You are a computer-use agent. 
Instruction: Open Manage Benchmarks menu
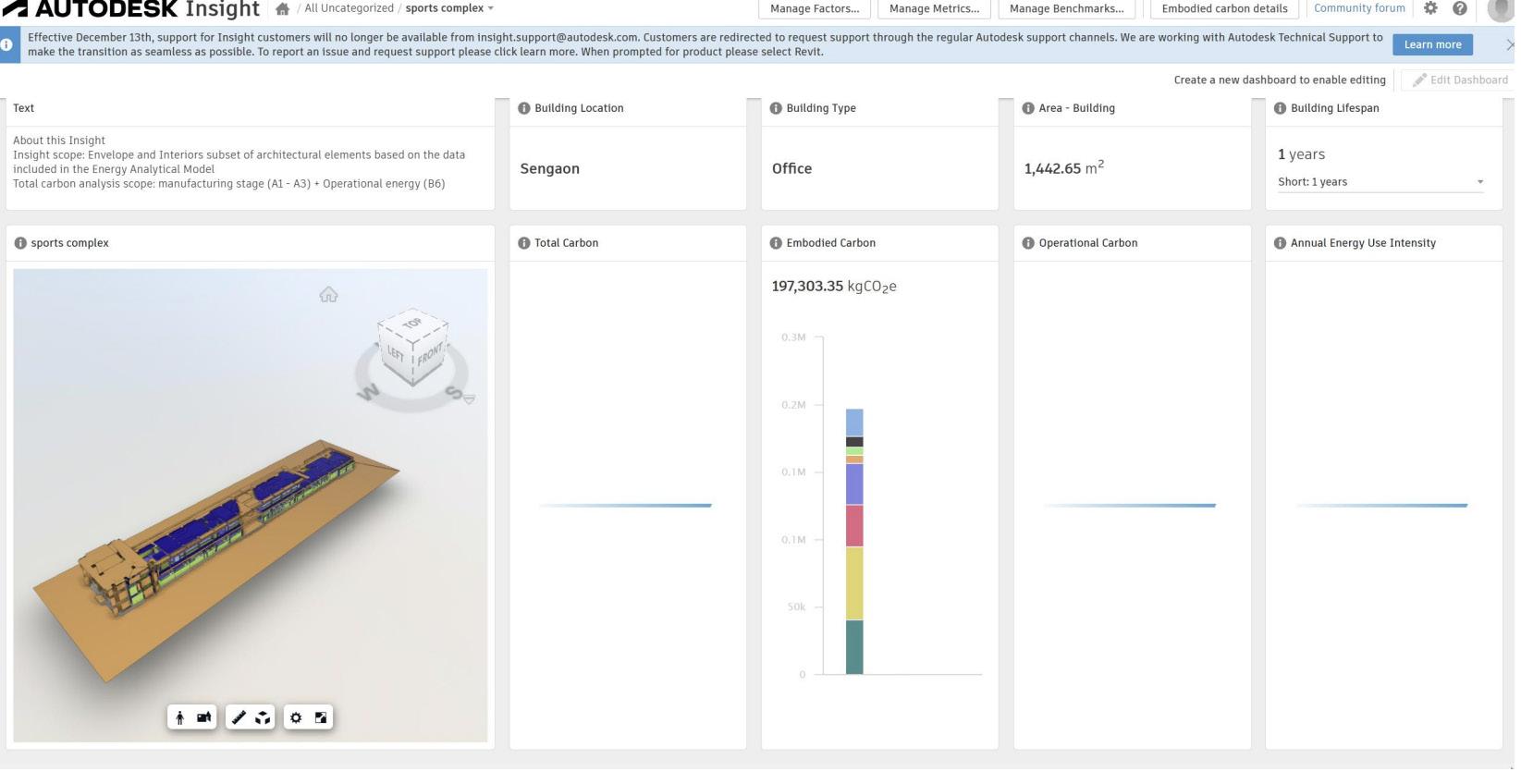click(x=1066, y=8)
